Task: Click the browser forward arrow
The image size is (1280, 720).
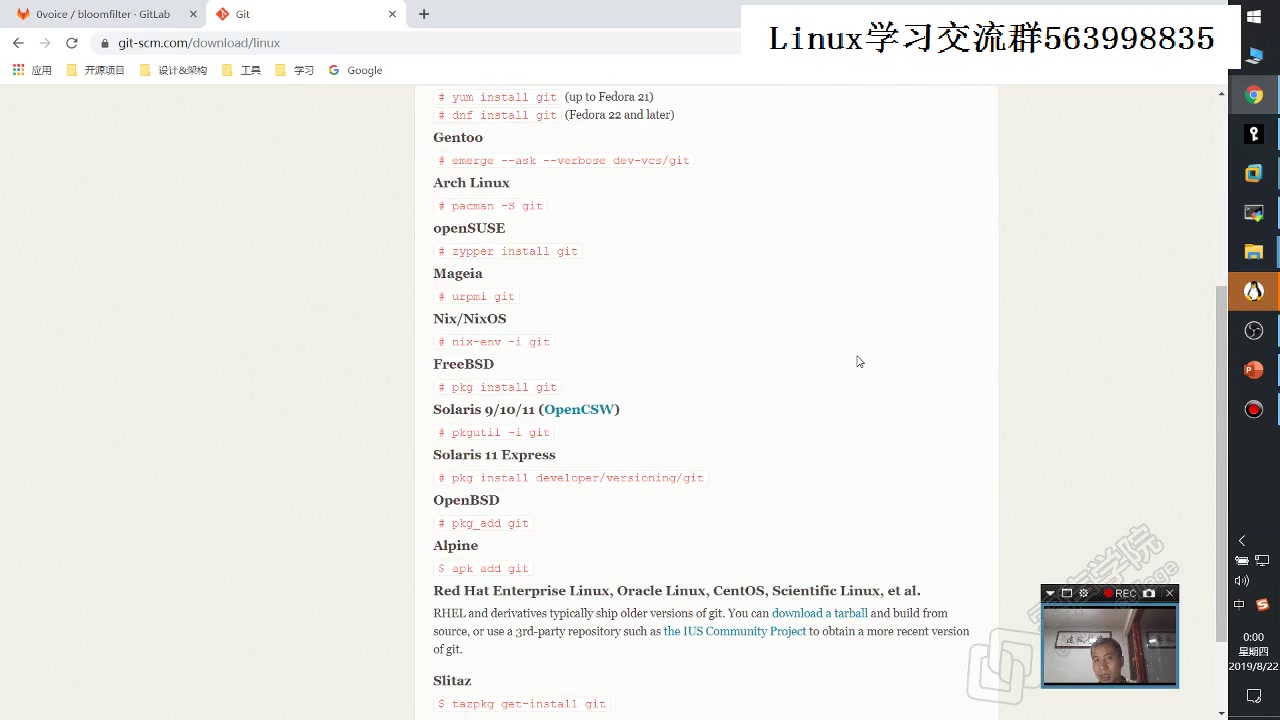Action: [45, 43]
